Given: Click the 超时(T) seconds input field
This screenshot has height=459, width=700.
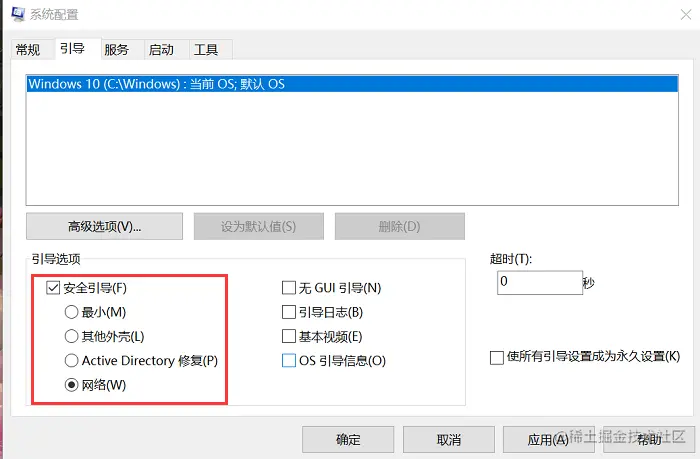Looking at the screenshot, I should click(540, 282).
